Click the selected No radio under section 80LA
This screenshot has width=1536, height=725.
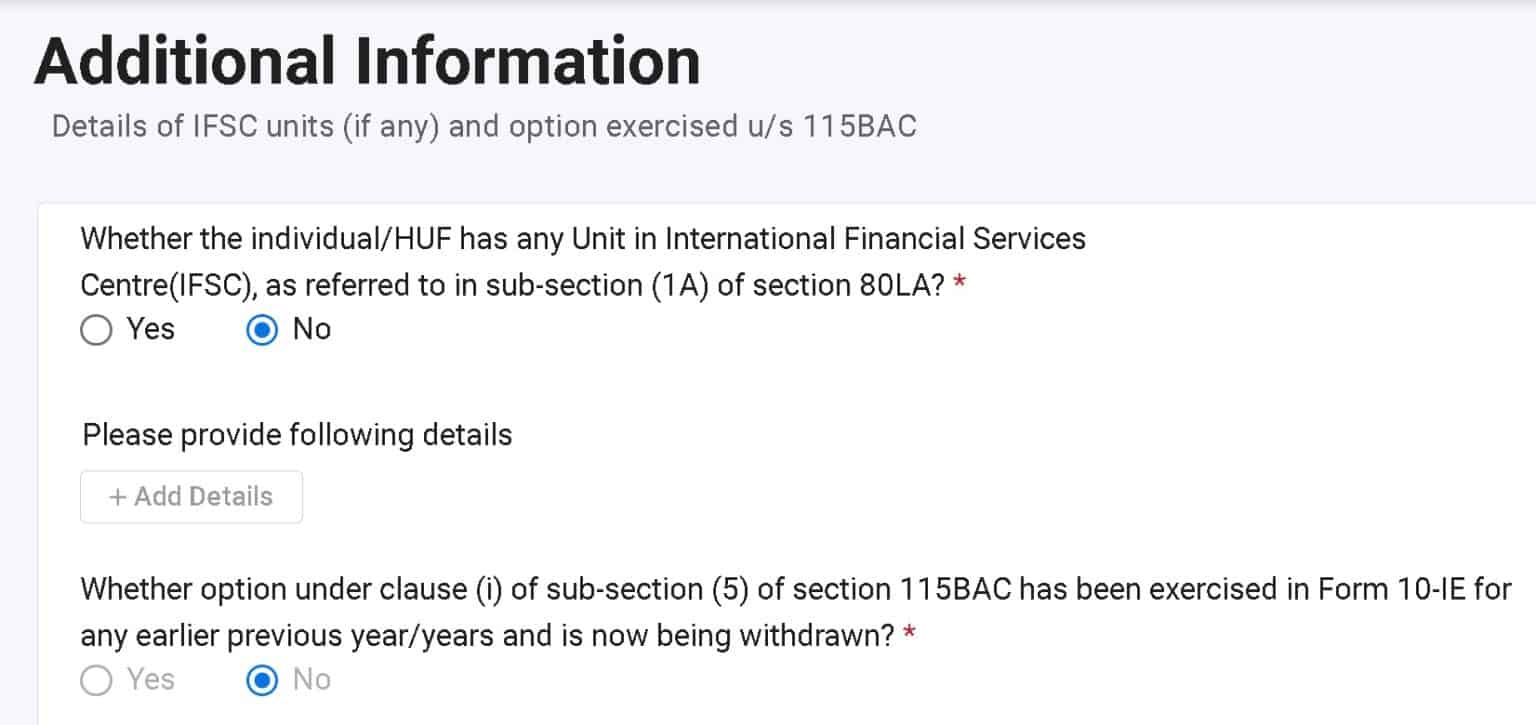(261, 329)
